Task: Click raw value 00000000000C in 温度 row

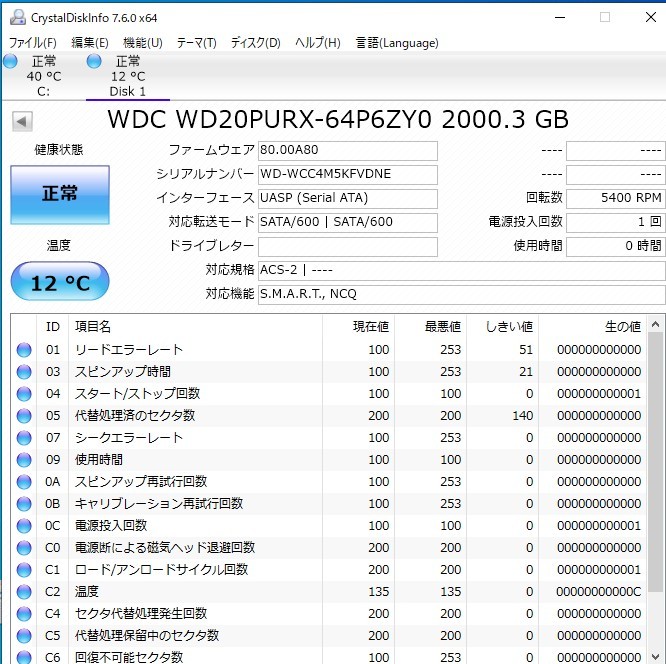Action: (598, 592)
